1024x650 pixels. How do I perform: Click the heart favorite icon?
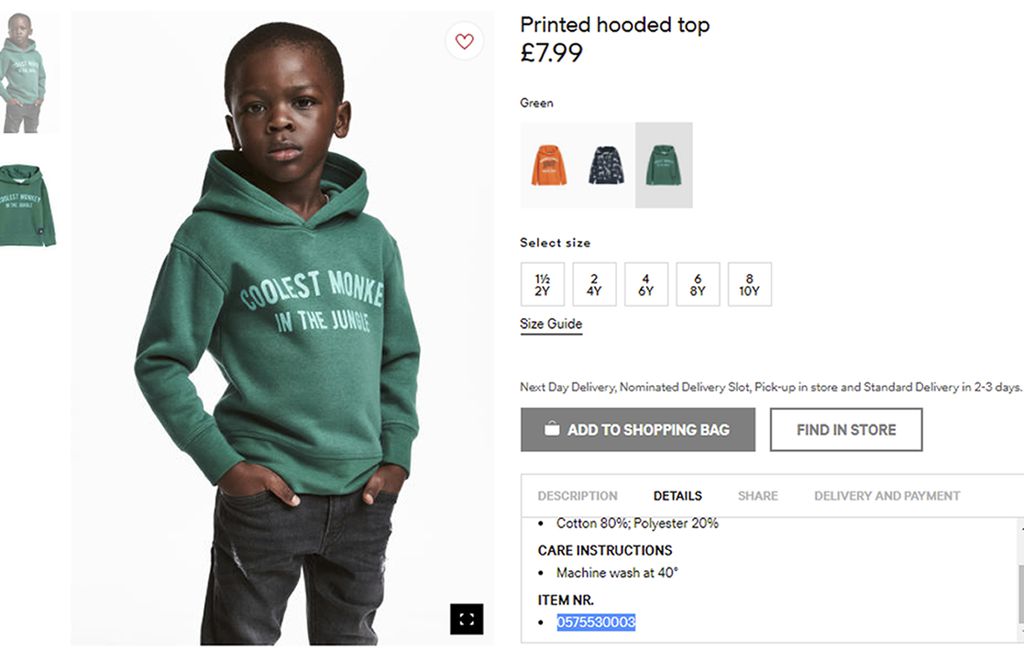(x=464, y=41)
